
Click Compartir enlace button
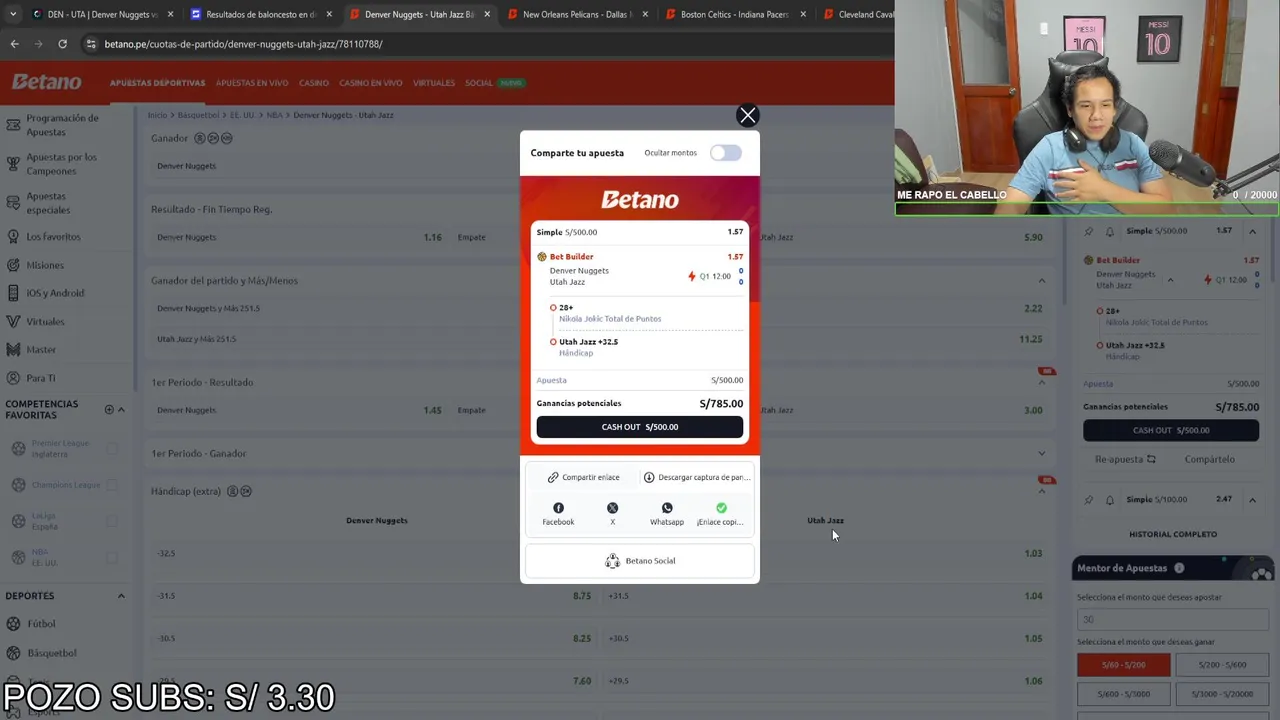click(584, 477)
